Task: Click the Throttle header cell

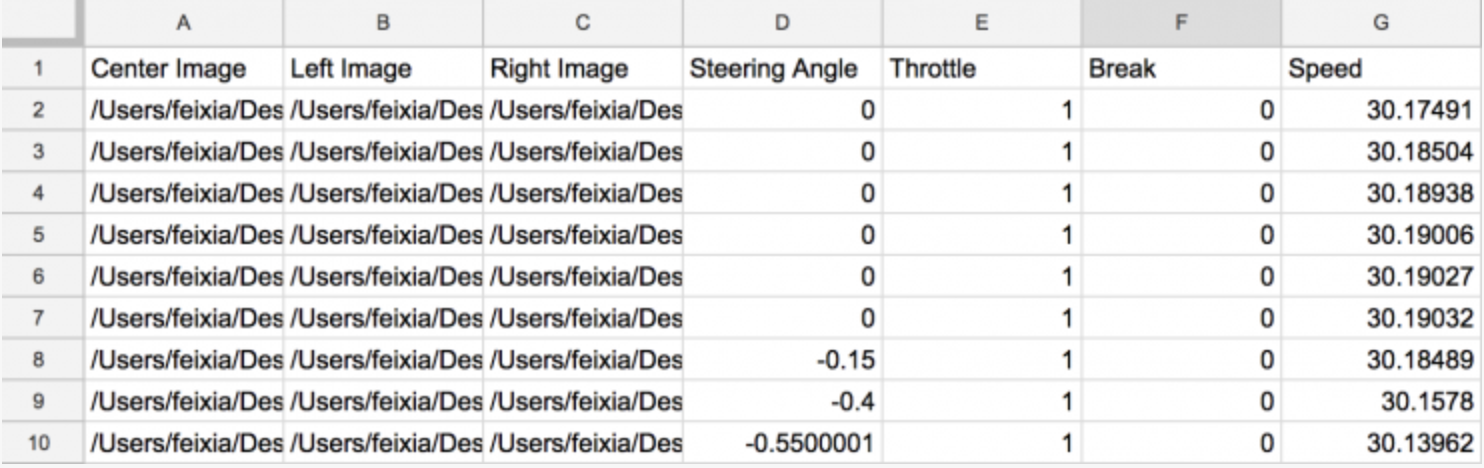Action: [x=982, y=69]
